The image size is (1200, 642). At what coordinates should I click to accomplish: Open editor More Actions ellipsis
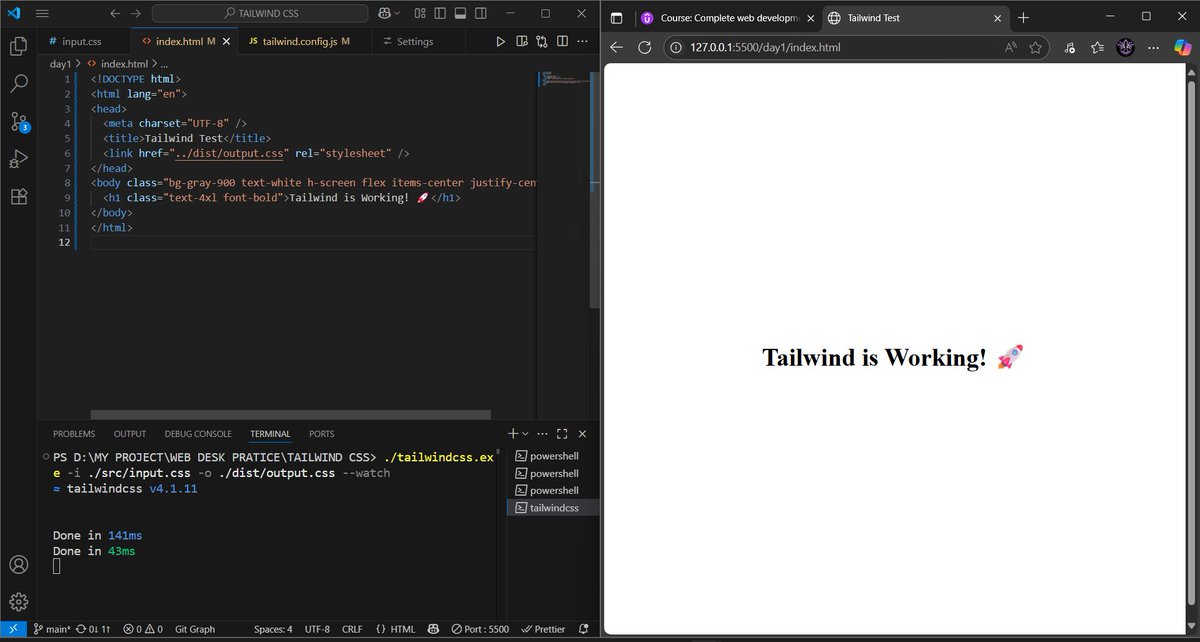click(x=583, y=42)
